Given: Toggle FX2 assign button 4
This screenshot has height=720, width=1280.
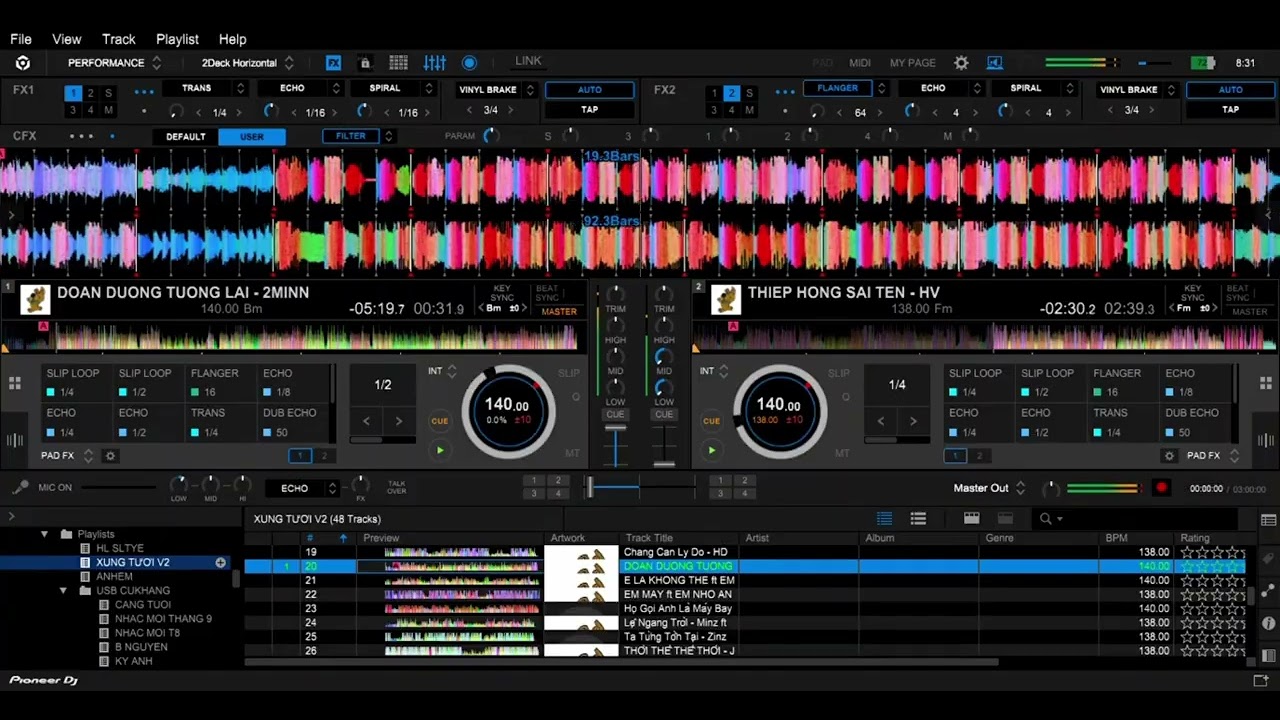Looking at the screenshot, I should [731, 110].
